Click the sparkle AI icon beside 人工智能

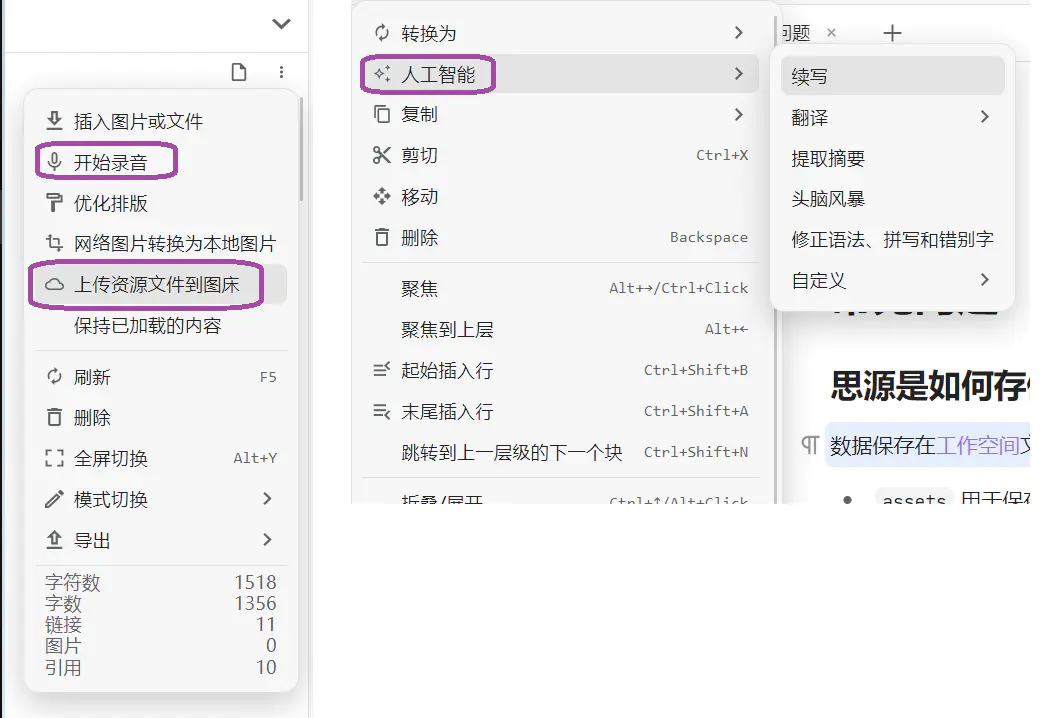382,74
